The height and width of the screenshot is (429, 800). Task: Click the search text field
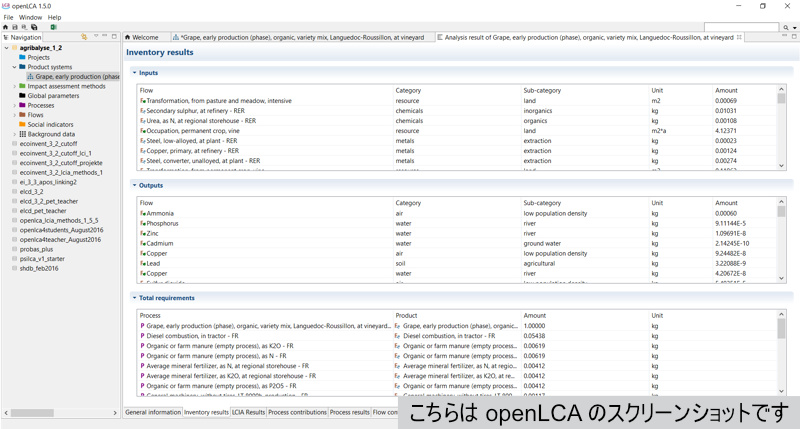pyautogui.click(x=740, y=28)
